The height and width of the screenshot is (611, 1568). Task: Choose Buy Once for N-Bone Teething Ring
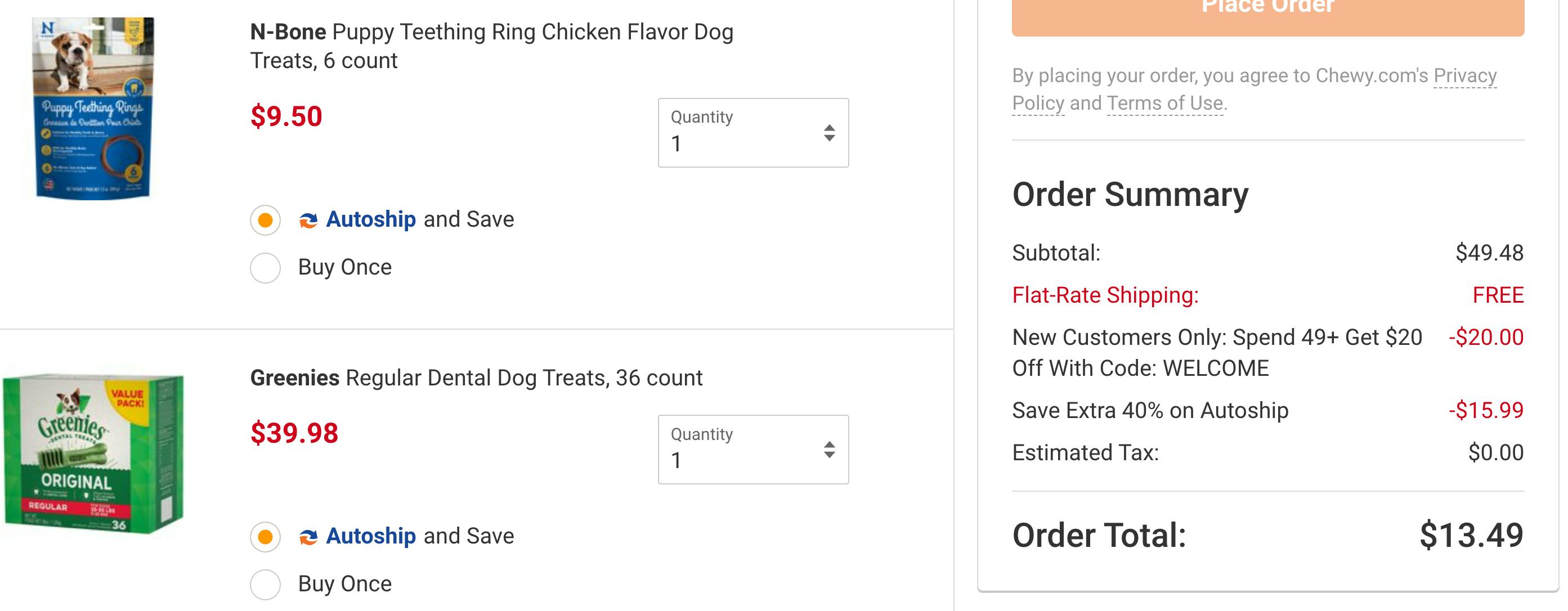[x=266, y=268]
